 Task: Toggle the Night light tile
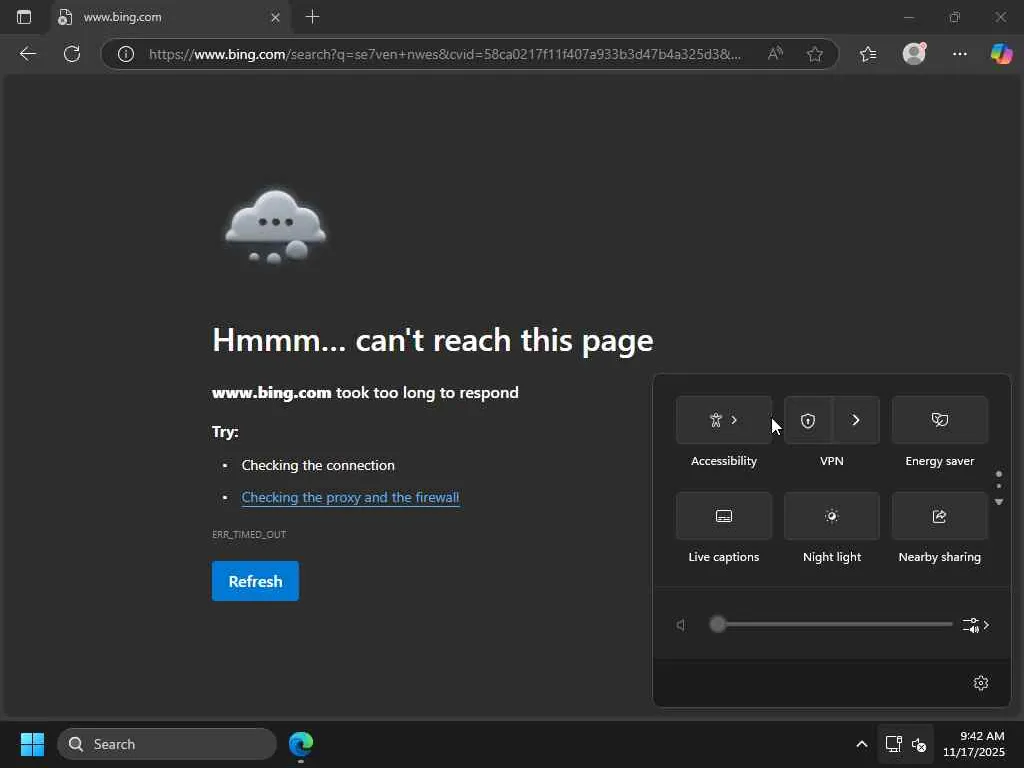tap(831, 516)
